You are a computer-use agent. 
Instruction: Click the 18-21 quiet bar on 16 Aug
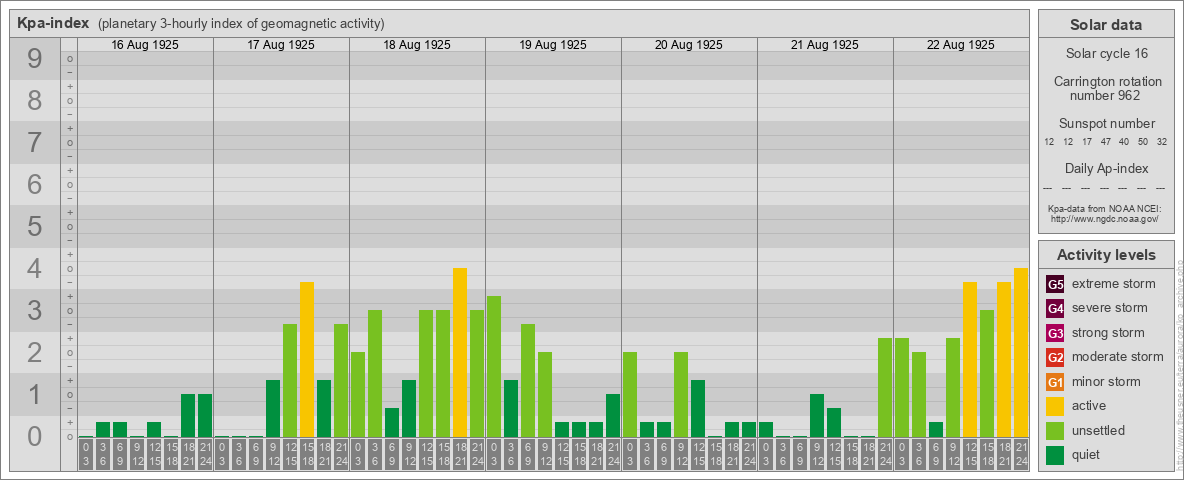(188, 415)
